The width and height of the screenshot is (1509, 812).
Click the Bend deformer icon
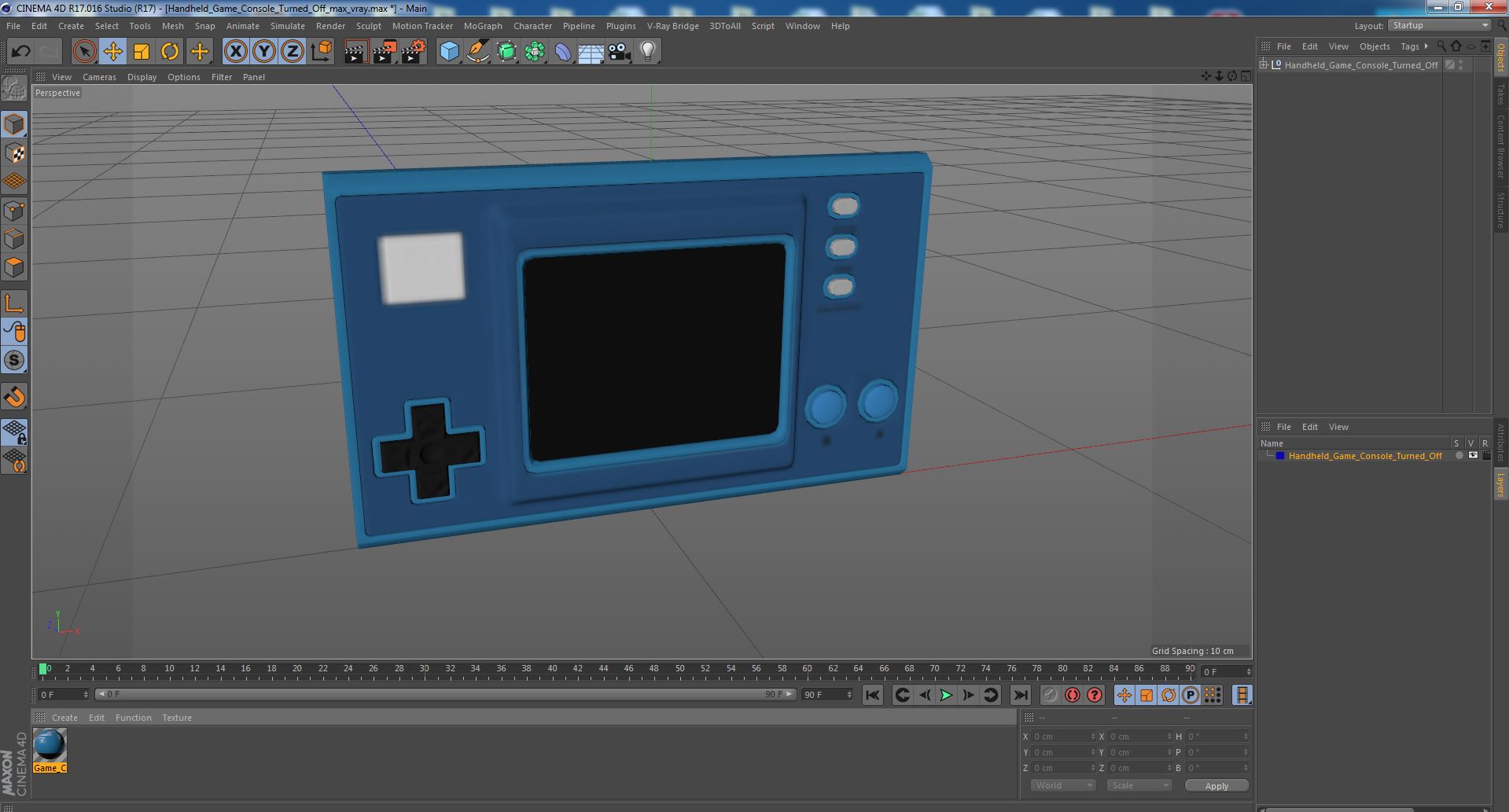(x=563, y=52)
